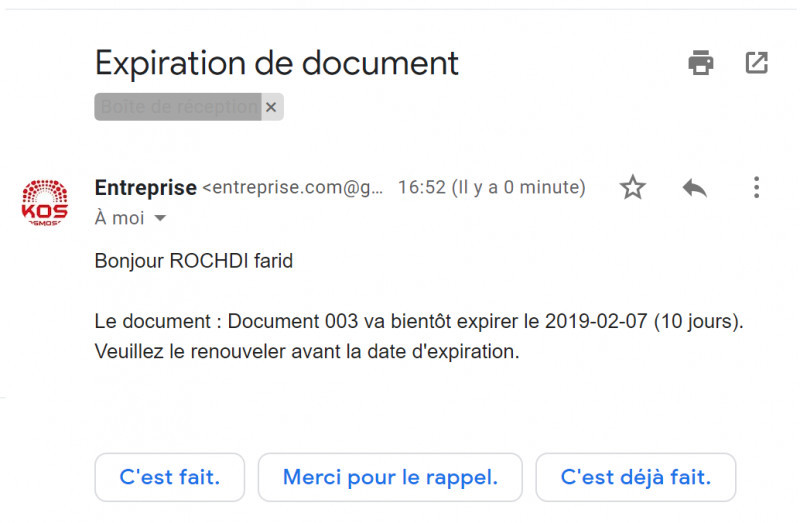Click the greeting "Bonjour ROCHDI farid"
Screen dimensions: 800x523
[193, 261]
